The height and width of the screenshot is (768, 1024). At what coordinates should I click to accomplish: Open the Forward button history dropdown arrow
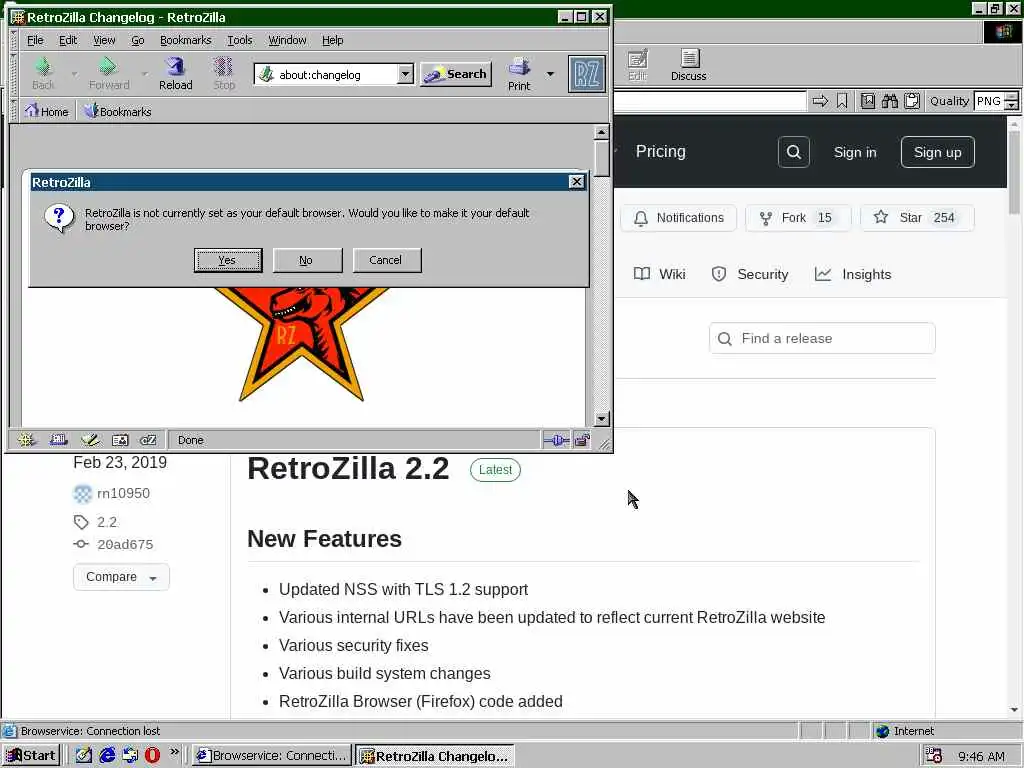tap(144, 74)
